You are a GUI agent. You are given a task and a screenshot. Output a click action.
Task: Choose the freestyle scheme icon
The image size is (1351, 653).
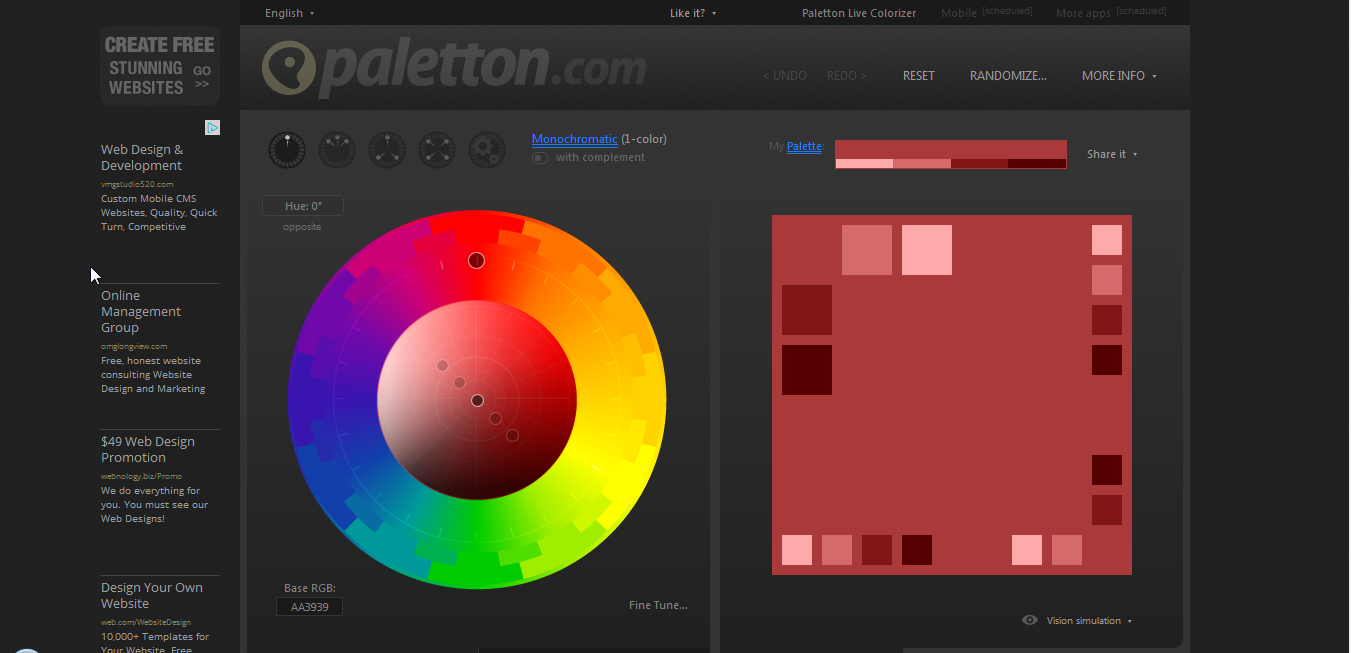click(x=487, y=148)
